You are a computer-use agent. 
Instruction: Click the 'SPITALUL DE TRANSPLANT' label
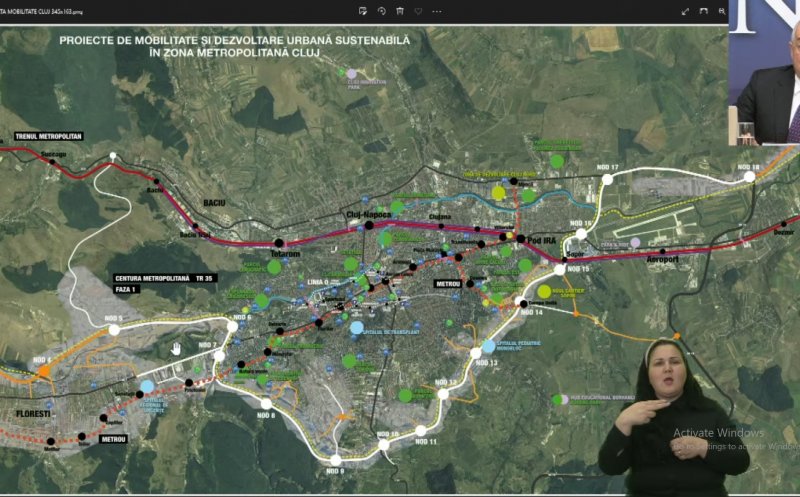(391, 332)
